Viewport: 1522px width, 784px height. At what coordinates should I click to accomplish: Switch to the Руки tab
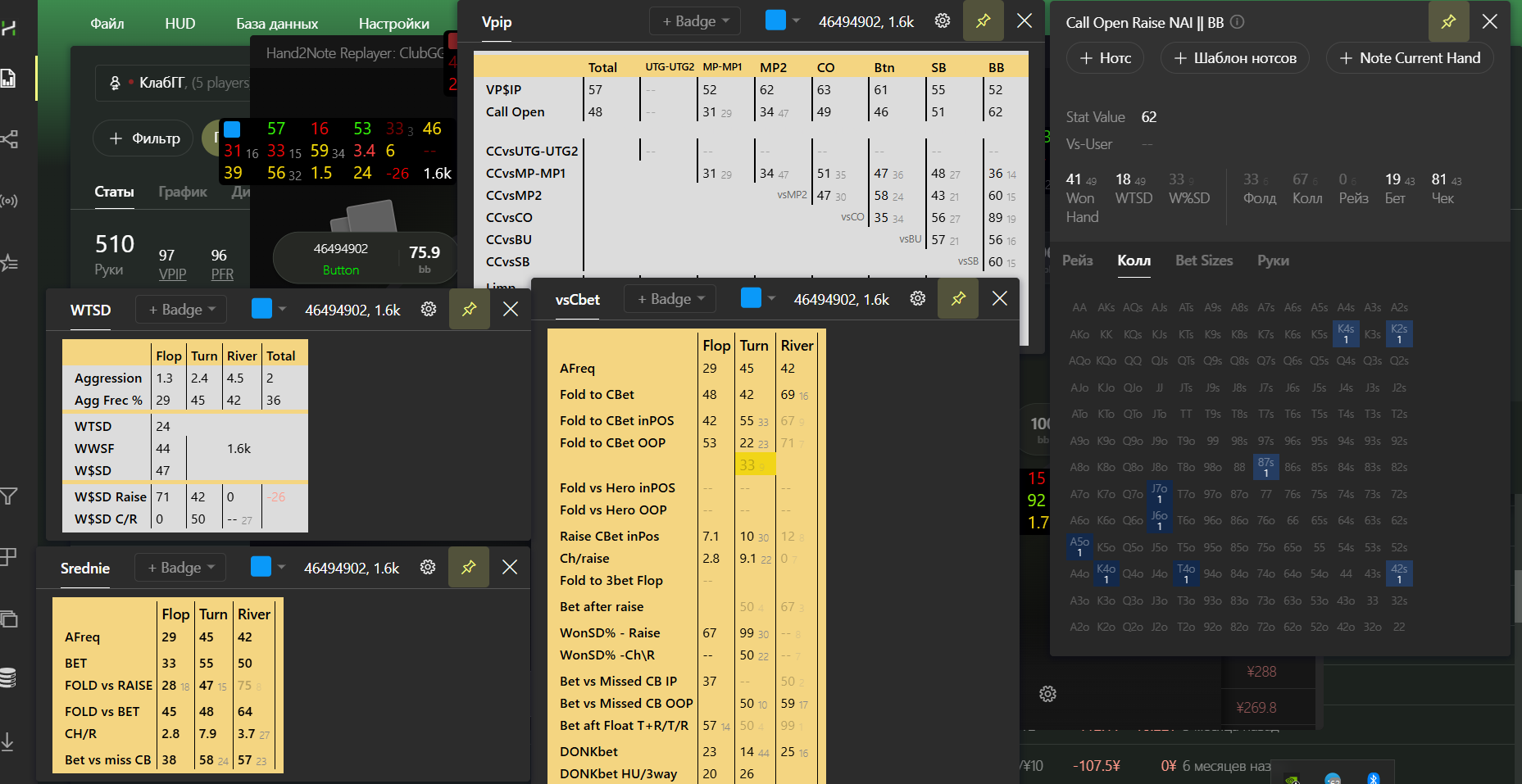[1273, 261]
